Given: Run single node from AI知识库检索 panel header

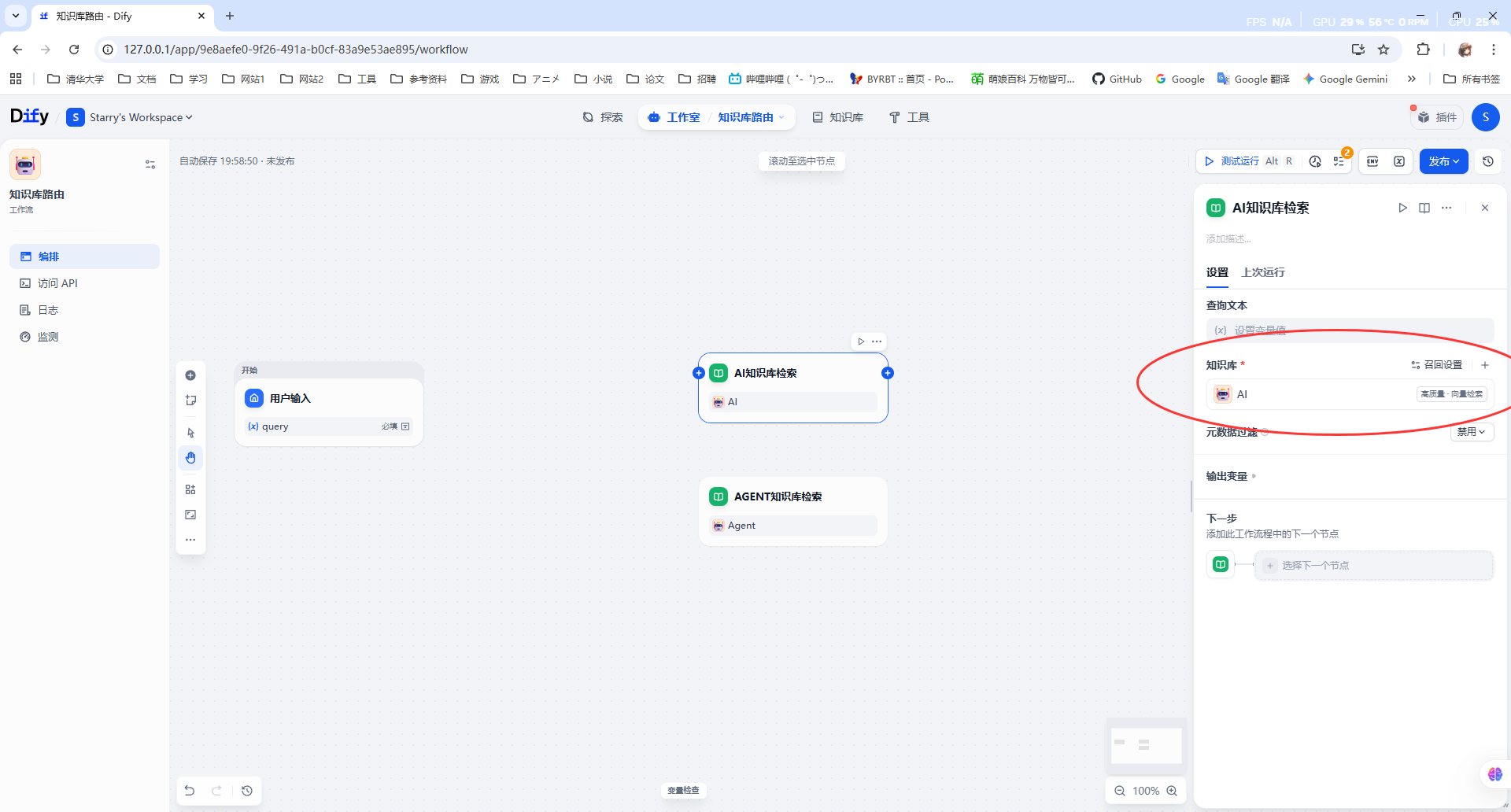Looking at the screenshot, I should (x=1402, y=208).
